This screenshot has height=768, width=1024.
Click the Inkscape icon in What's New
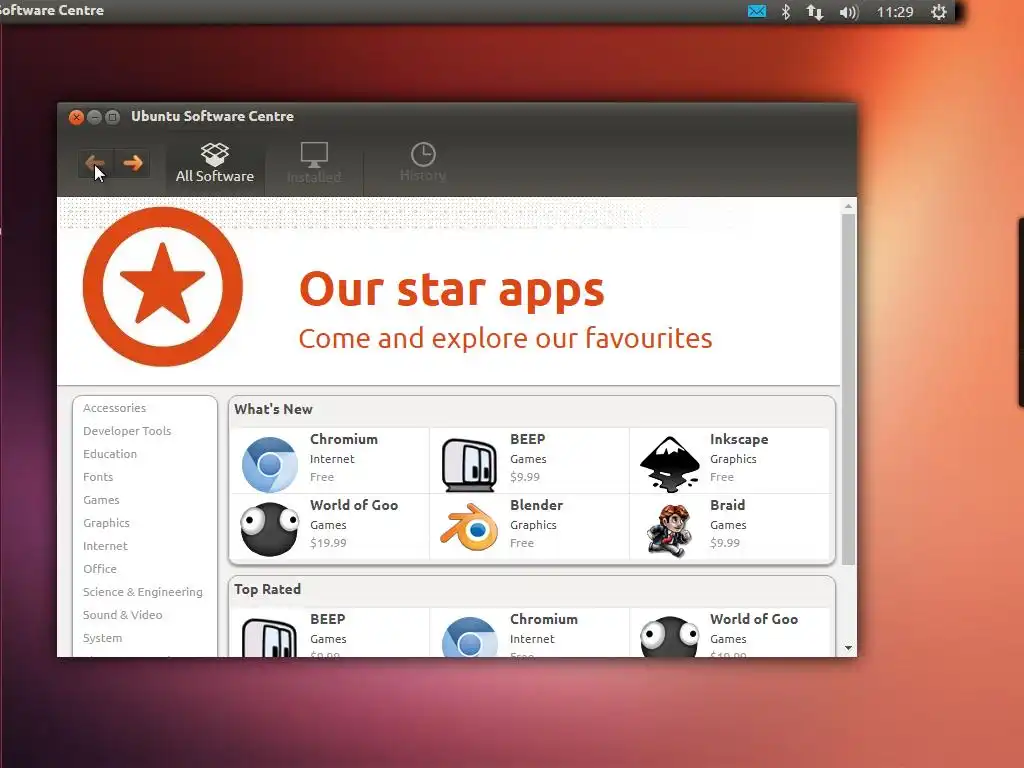click(669, 464)
